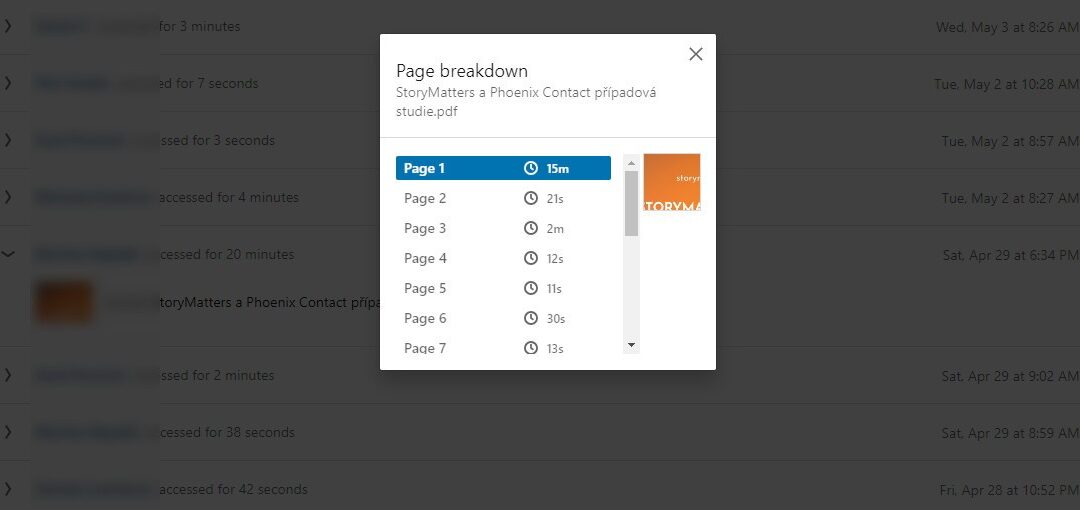Image resolution: width=1080 pixels, height=510 pixels.
Task: Click the PDF file name in dialog header
Action: pyautogui.click(x=526, y=102)
